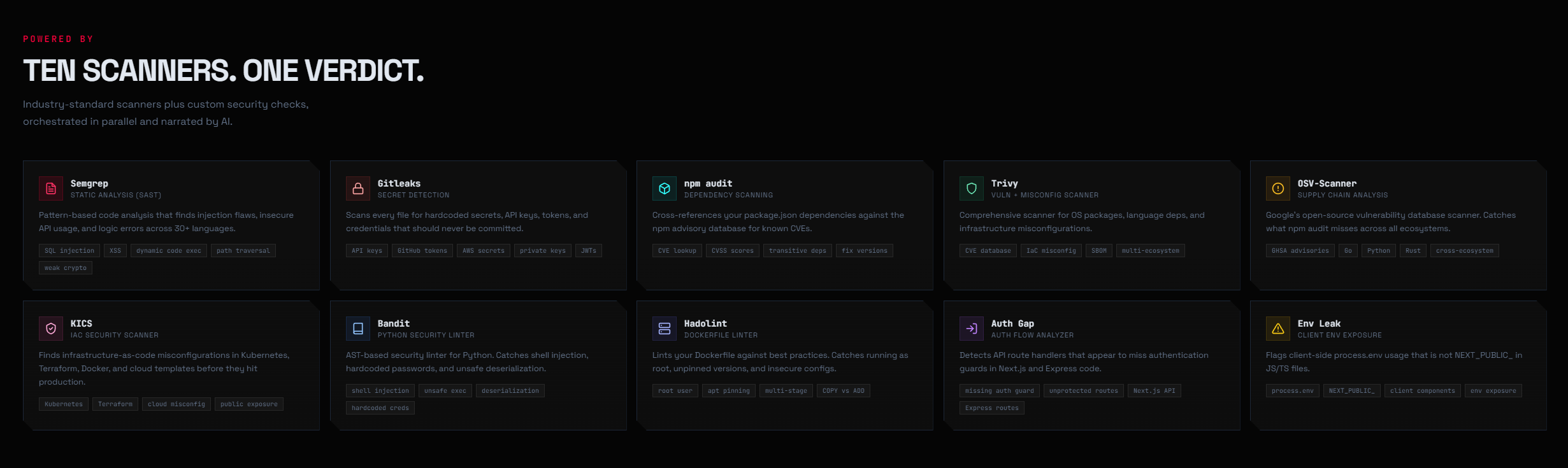Click the CVSS scores tag

pos(733,251)
